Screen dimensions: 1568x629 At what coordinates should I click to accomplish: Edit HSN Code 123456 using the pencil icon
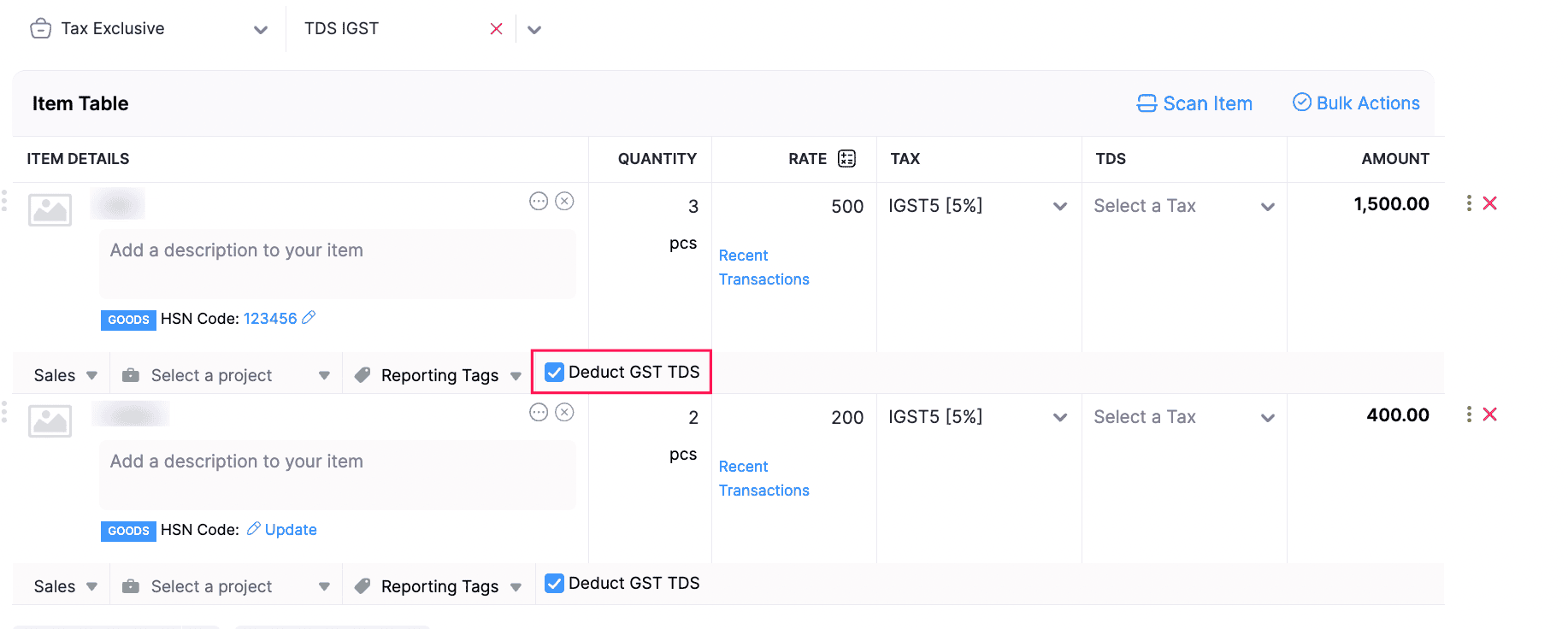click(309, 318)
